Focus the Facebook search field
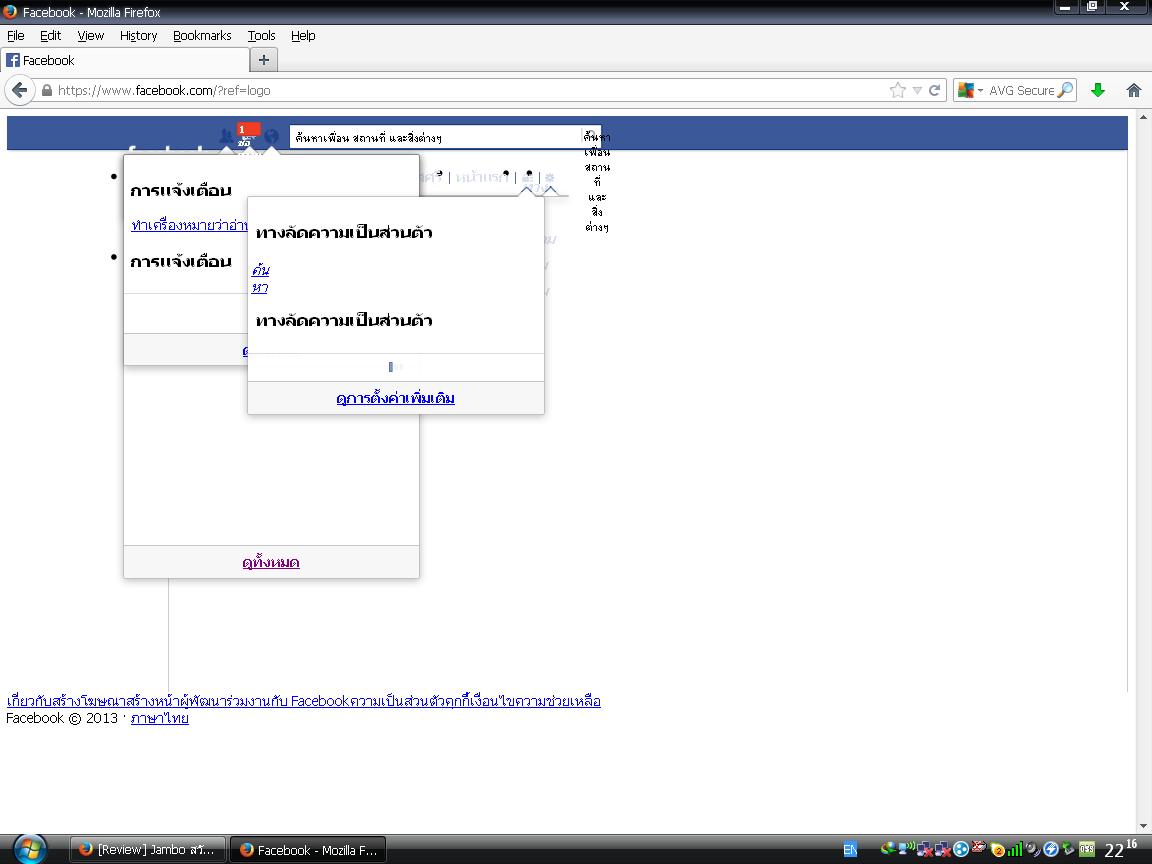 click(436, 137)
